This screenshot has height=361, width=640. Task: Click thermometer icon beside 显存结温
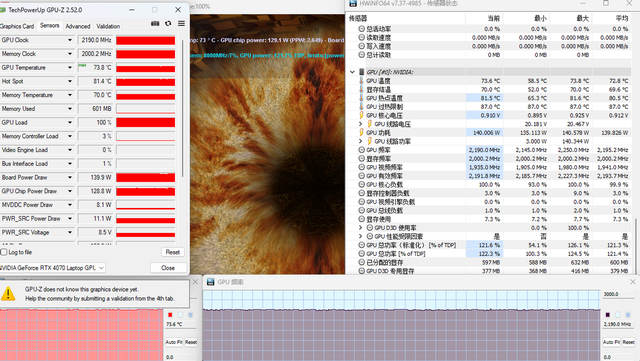pyautogui.click(x=361, y=89)
